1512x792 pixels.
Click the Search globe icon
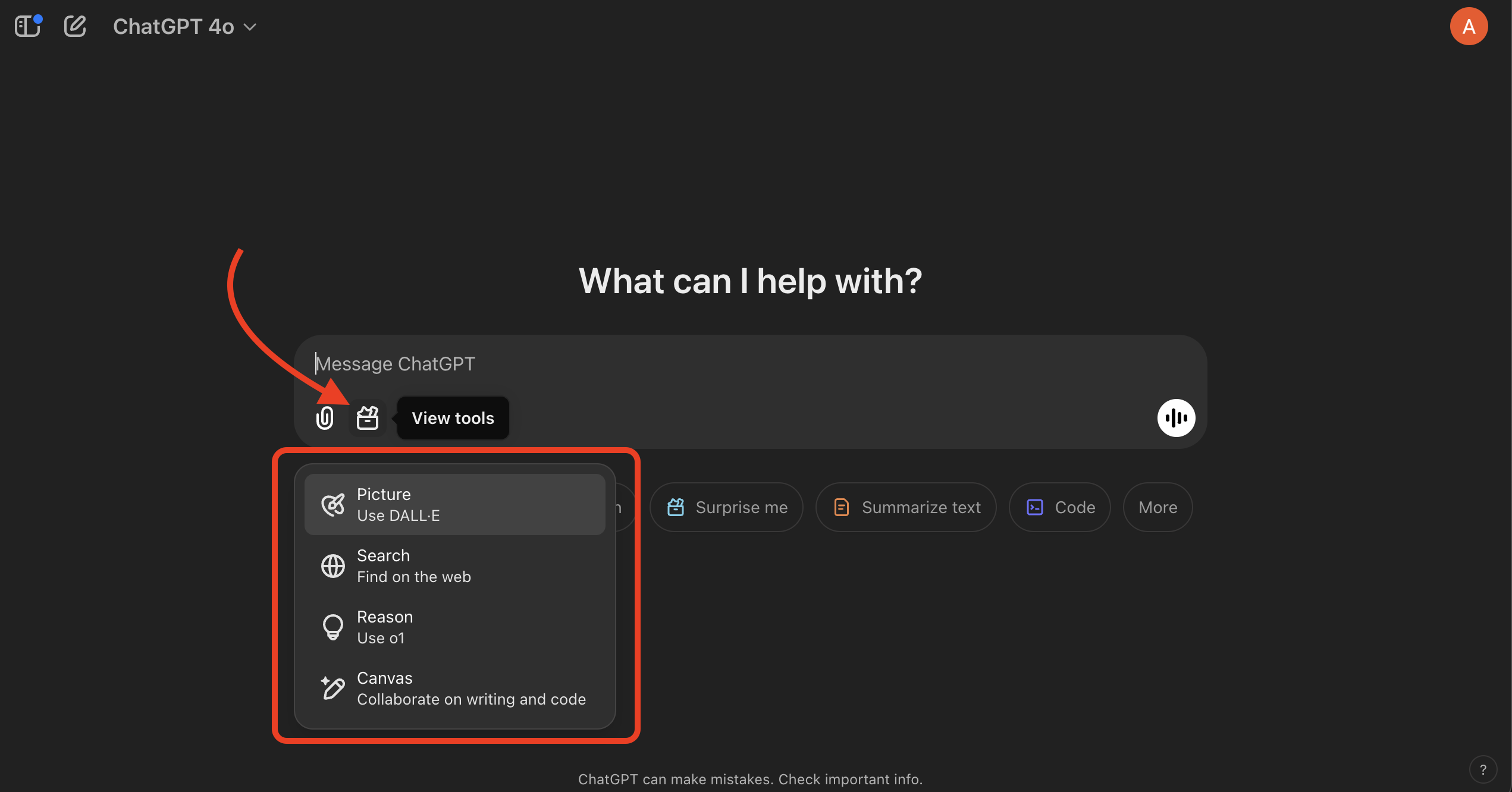click(x=333, y=566)
